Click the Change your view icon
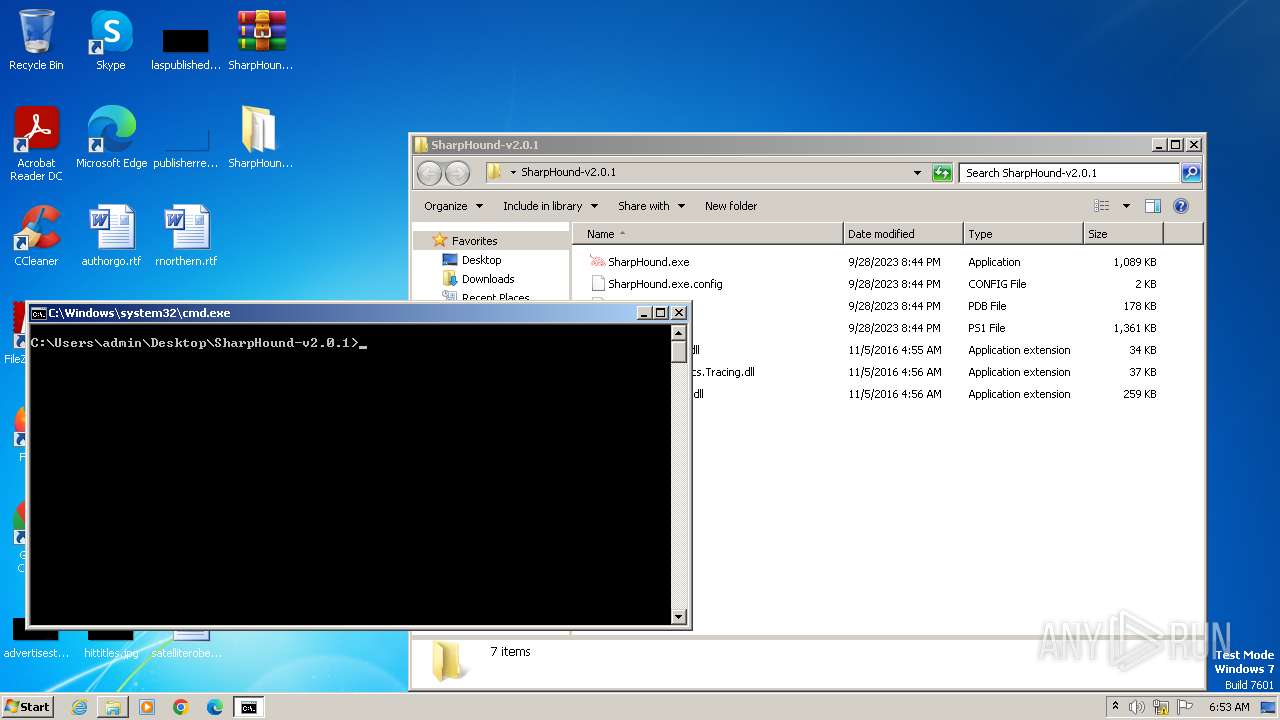The height and width of the screenshot is (720, 1280). pyautogui.click(x=1102, y=206)
